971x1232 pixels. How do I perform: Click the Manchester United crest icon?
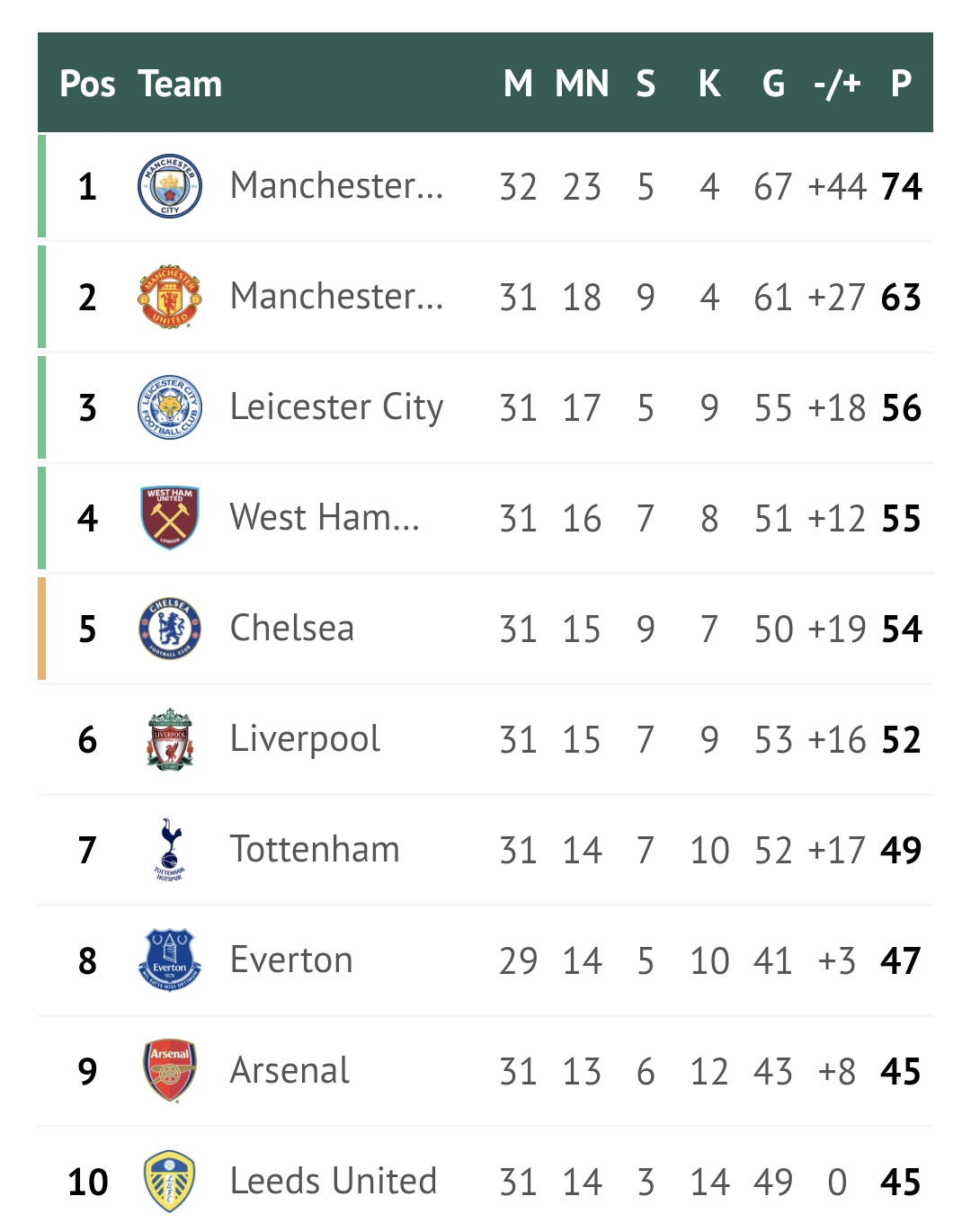[170, 297]
